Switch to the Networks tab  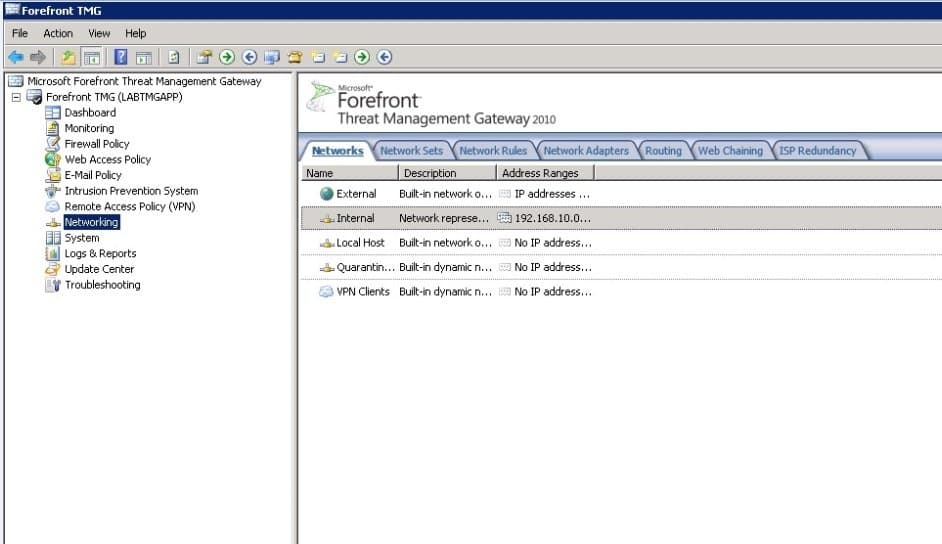tap(338, 151)
